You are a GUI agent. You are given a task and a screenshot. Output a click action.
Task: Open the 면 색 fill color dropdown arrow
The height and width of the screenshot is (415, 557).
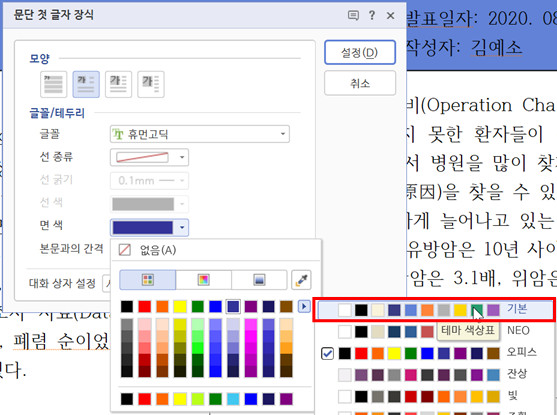182,227
